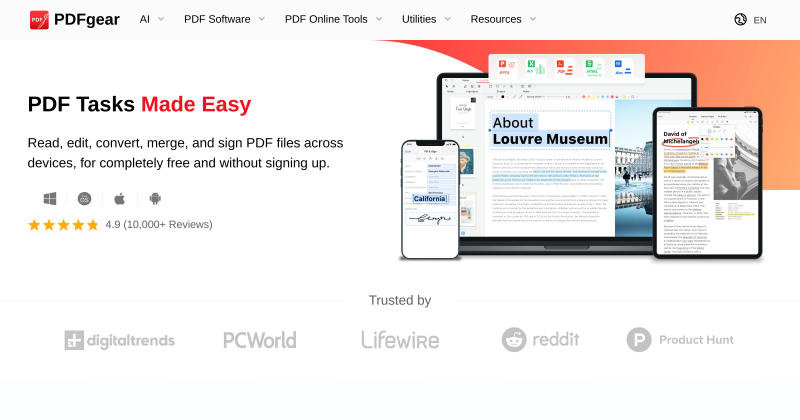Click the PDF Tasks Made Easy headline
The height and width of the screenshot is (420, 800).
point(139,104)
